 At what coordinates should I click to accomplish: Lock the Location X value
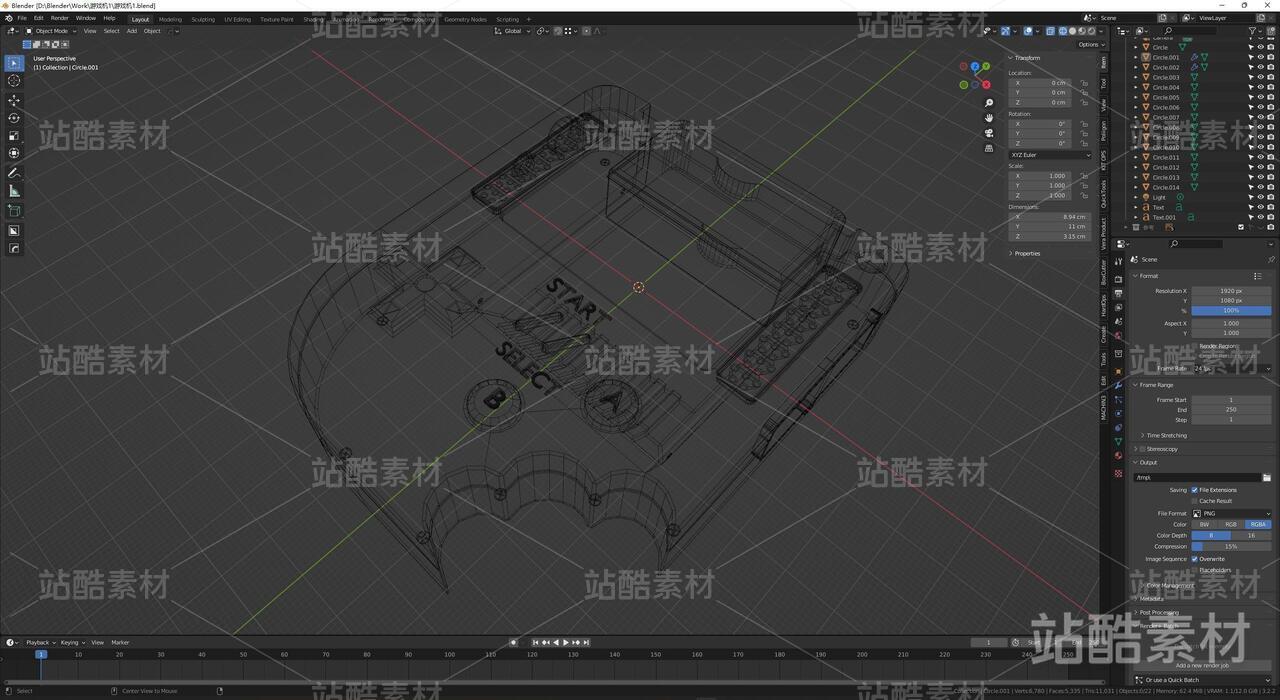1084,83
